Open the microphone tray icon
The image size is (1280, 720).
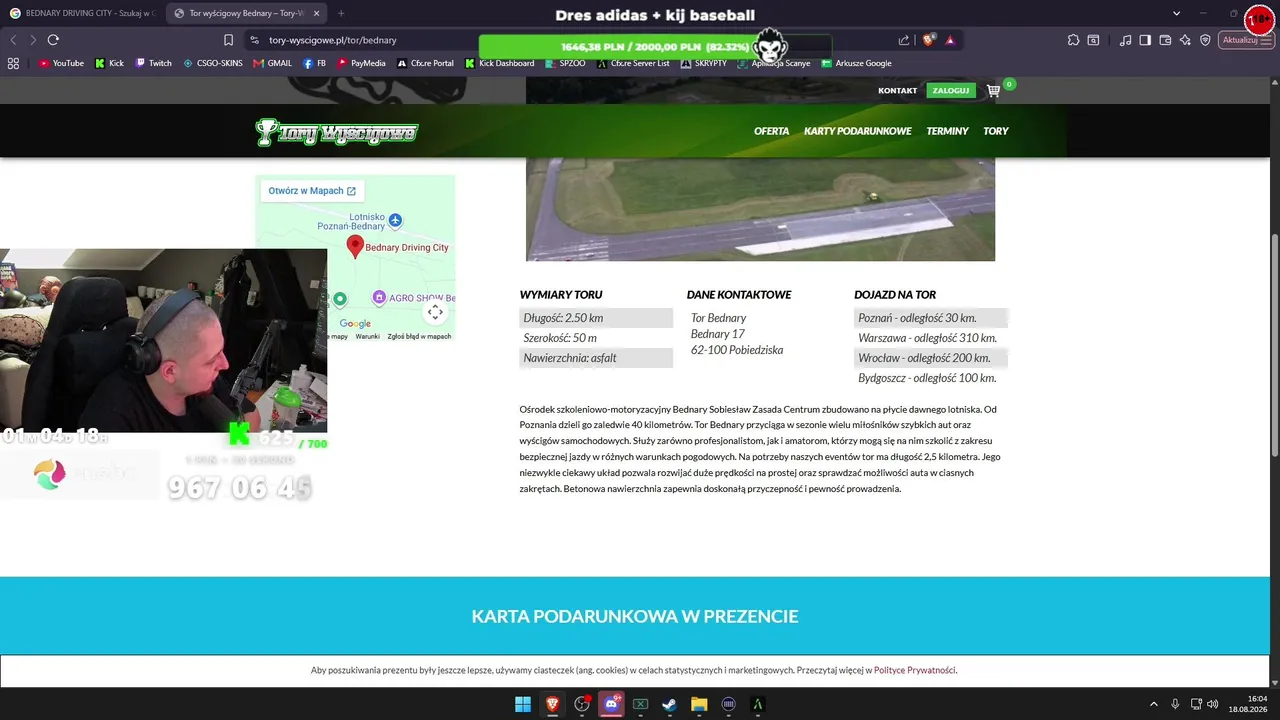[1175, 704]
